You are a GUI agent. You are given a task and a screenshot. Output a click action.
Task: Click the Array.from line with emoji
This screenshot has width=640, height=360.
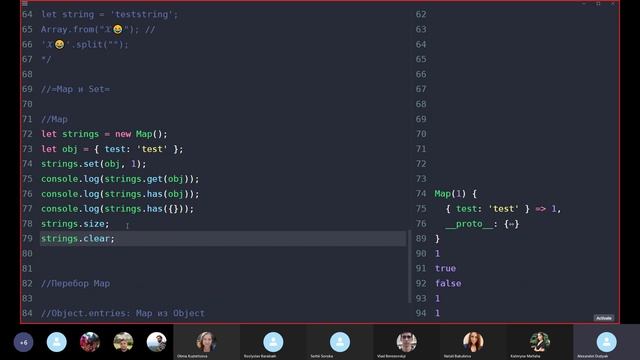click(x=98, y=29)
